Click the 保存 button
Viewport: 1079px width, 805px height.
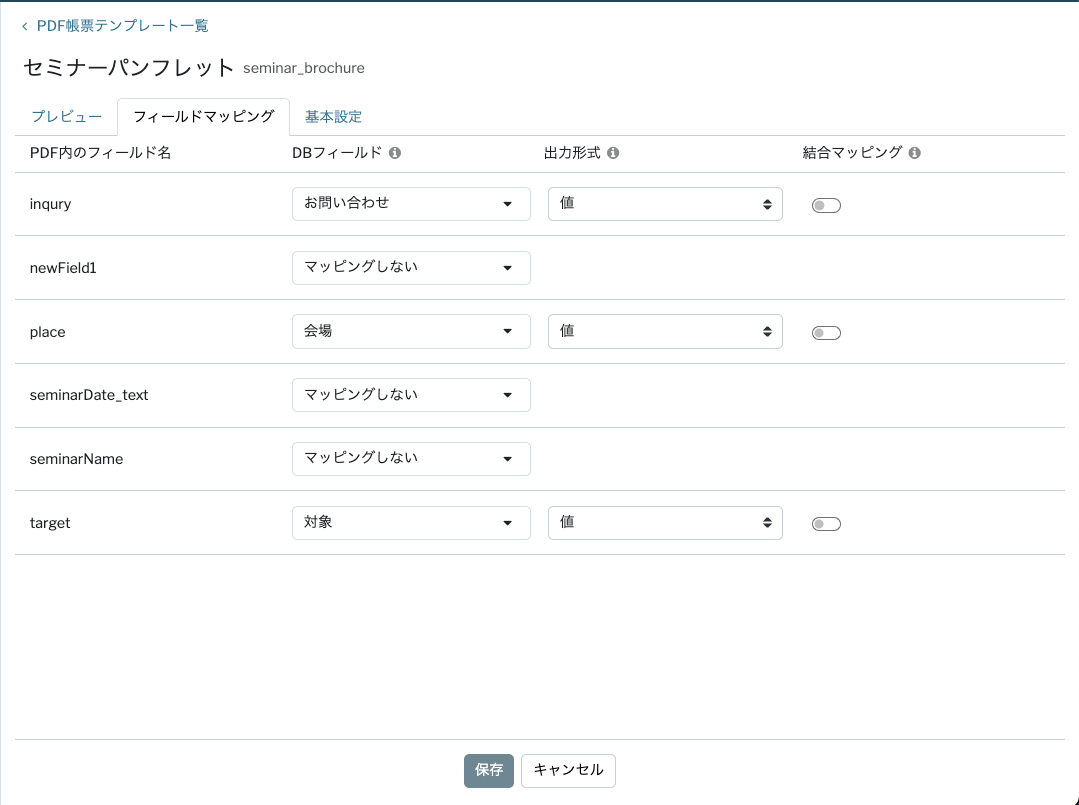(489, 770)
